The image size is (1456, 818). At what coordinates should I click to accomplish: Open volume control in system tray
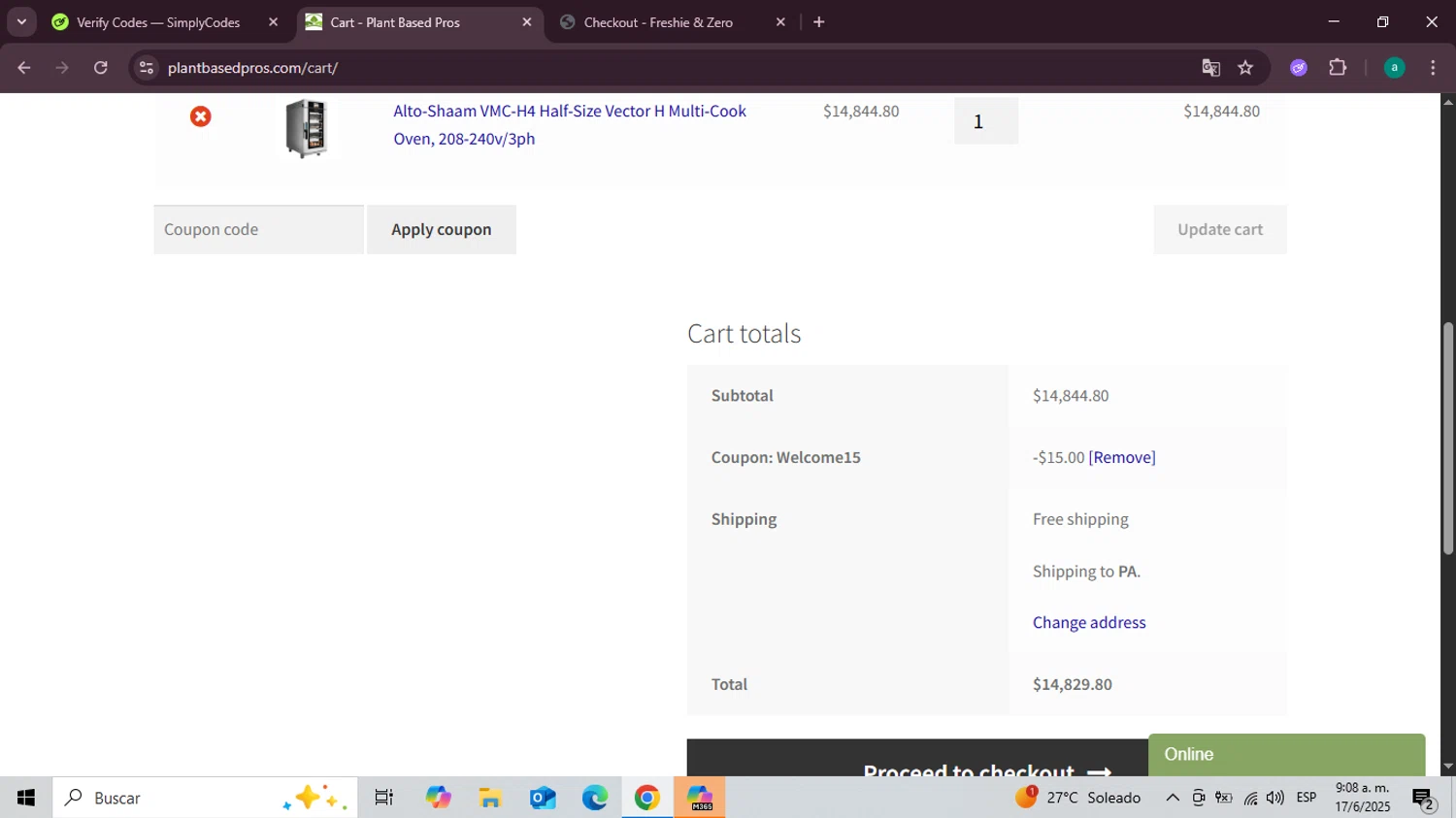(1275, 798)
